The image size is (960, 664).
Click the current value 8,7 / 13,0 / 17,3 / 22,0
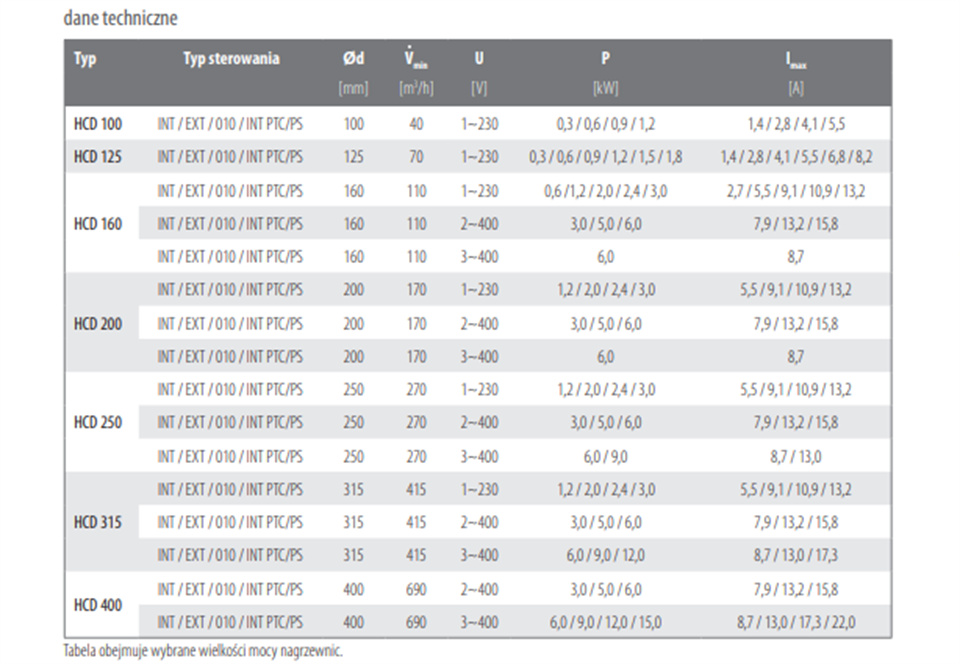796,622
